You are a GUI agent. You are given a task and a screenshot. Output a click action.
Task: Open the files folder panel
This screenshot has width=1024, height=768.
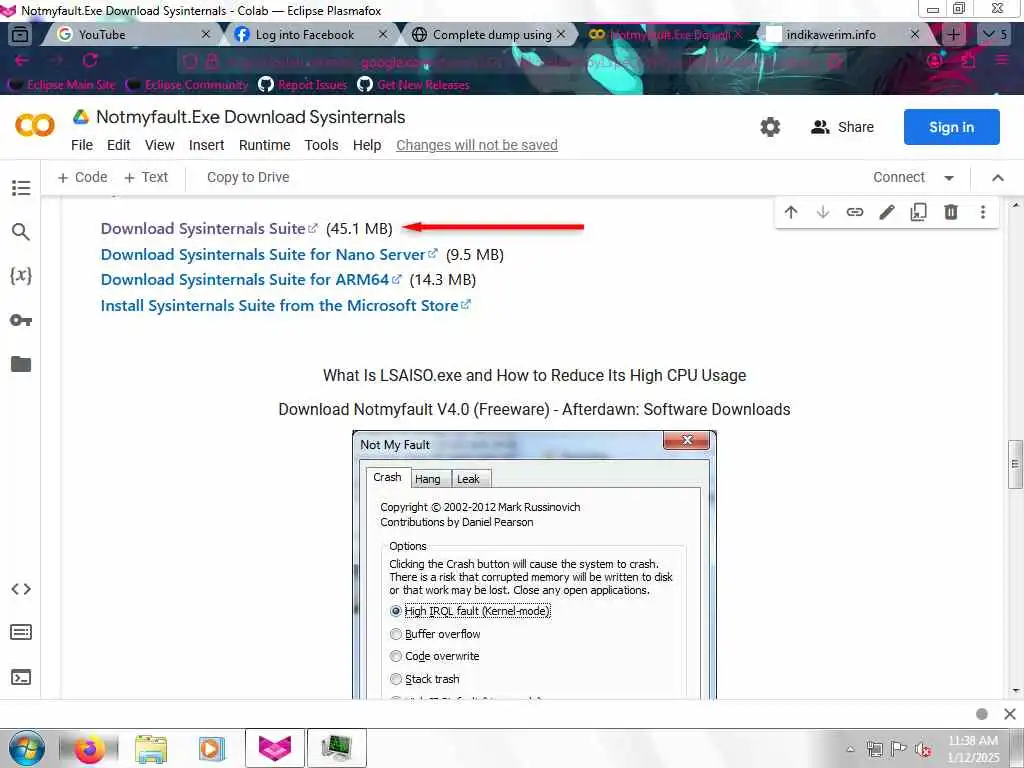coord(21,364)
